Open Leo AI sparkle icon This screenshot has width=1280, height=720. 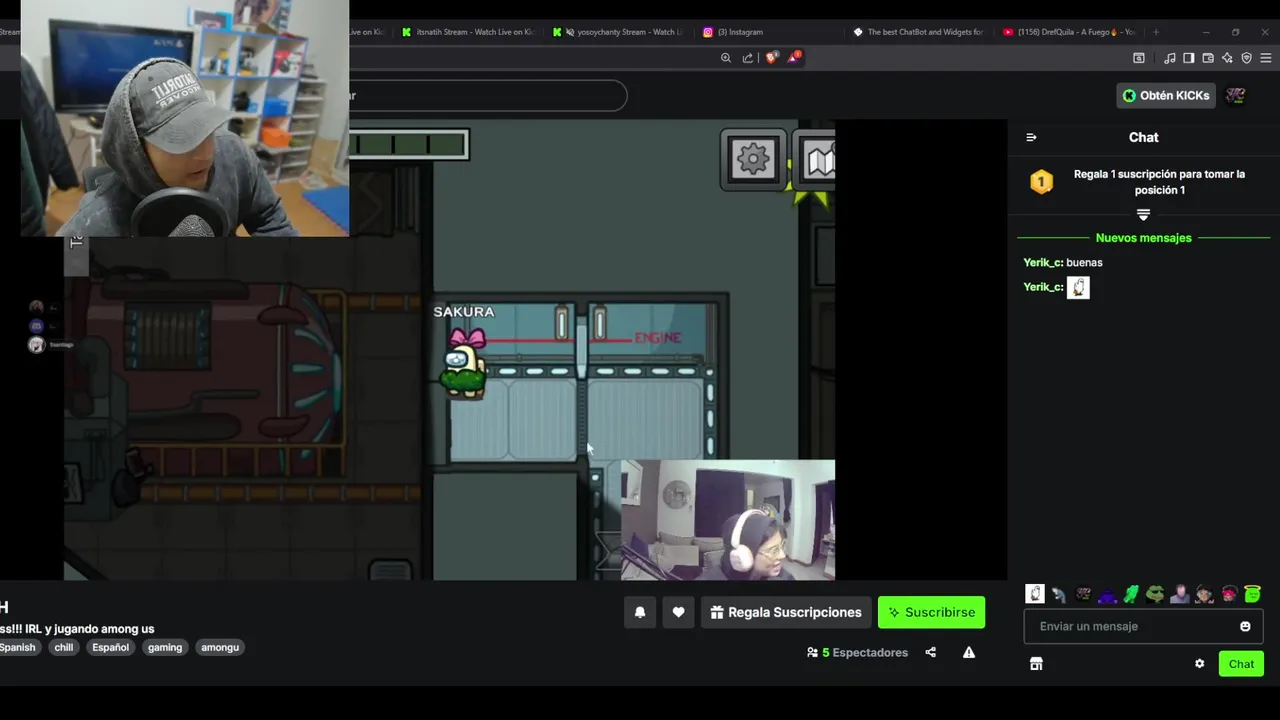[x=1227, y=58]
